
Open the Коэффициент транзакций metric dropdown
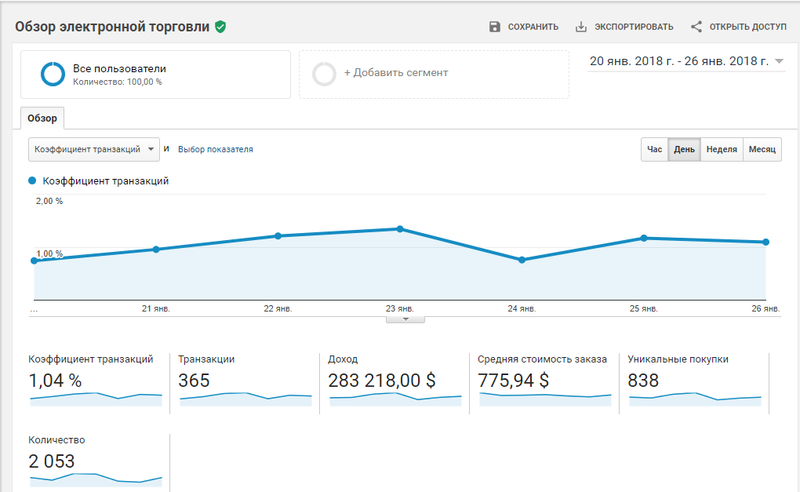[x=94, y=150]
